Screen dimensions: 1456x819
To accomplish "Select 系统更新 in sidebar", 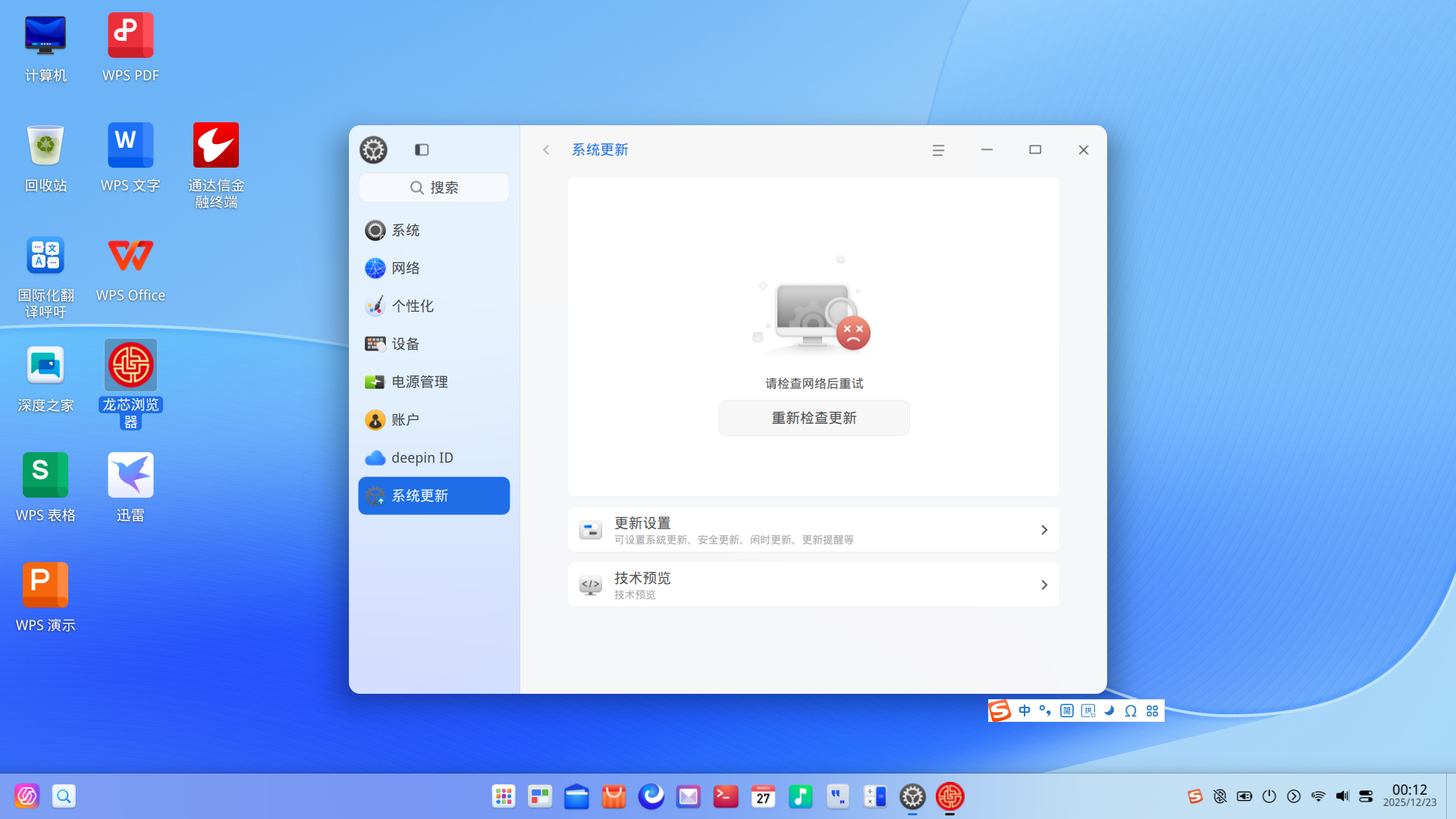I will click(434, 495).
